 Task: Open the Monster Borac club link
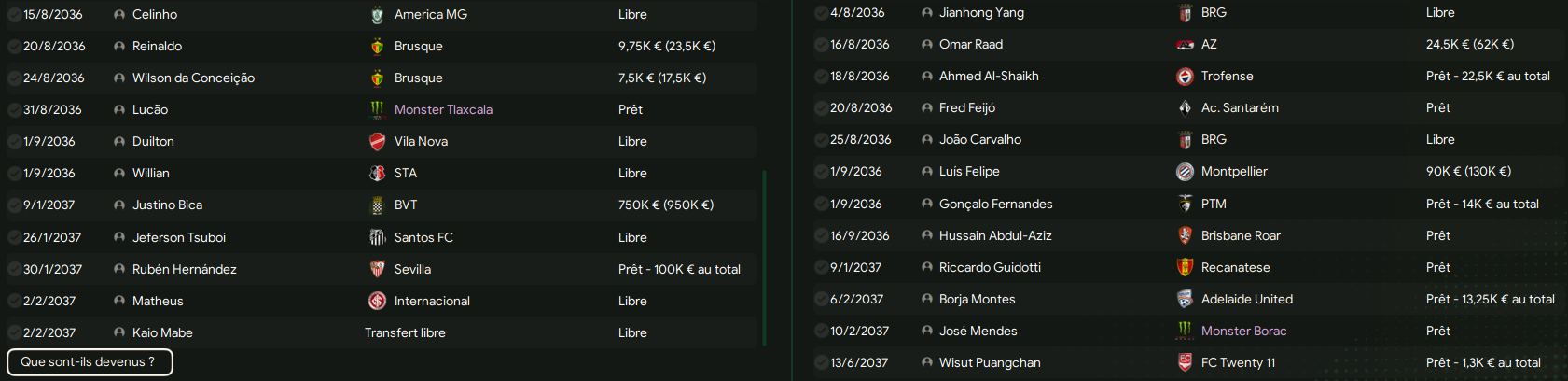[1243, 331]
